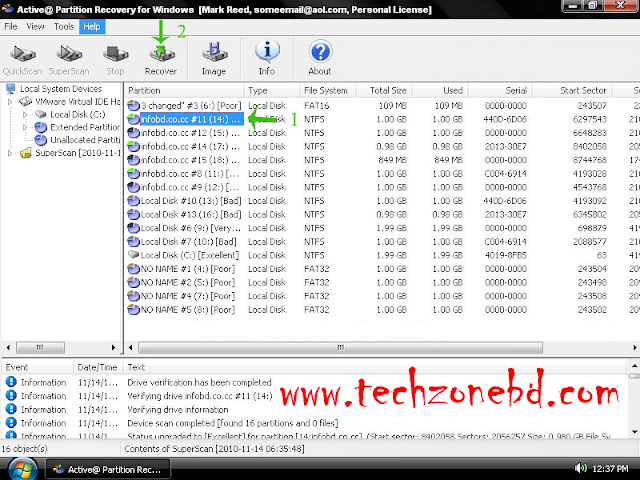The image size is (640, 480).
Task: Sort by the File System column header
Action: (328, 90)
